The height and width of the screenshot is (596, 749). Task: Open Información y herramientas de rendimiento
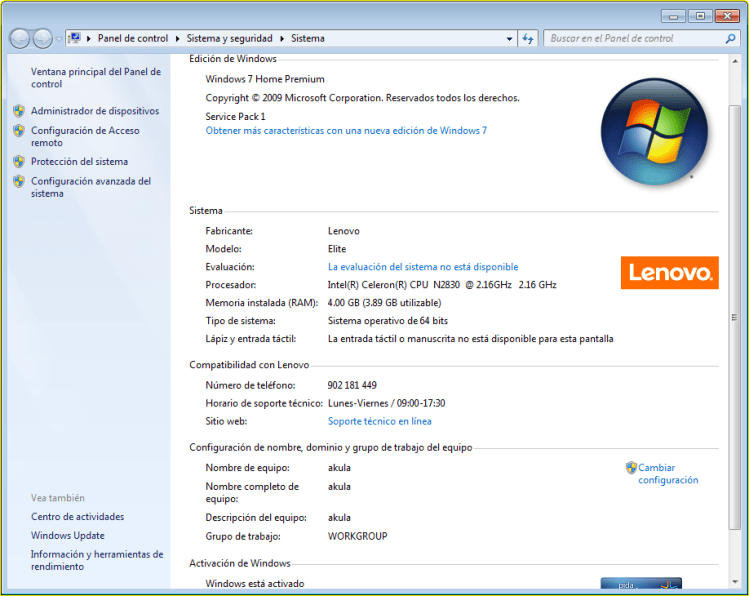point(97,561)
